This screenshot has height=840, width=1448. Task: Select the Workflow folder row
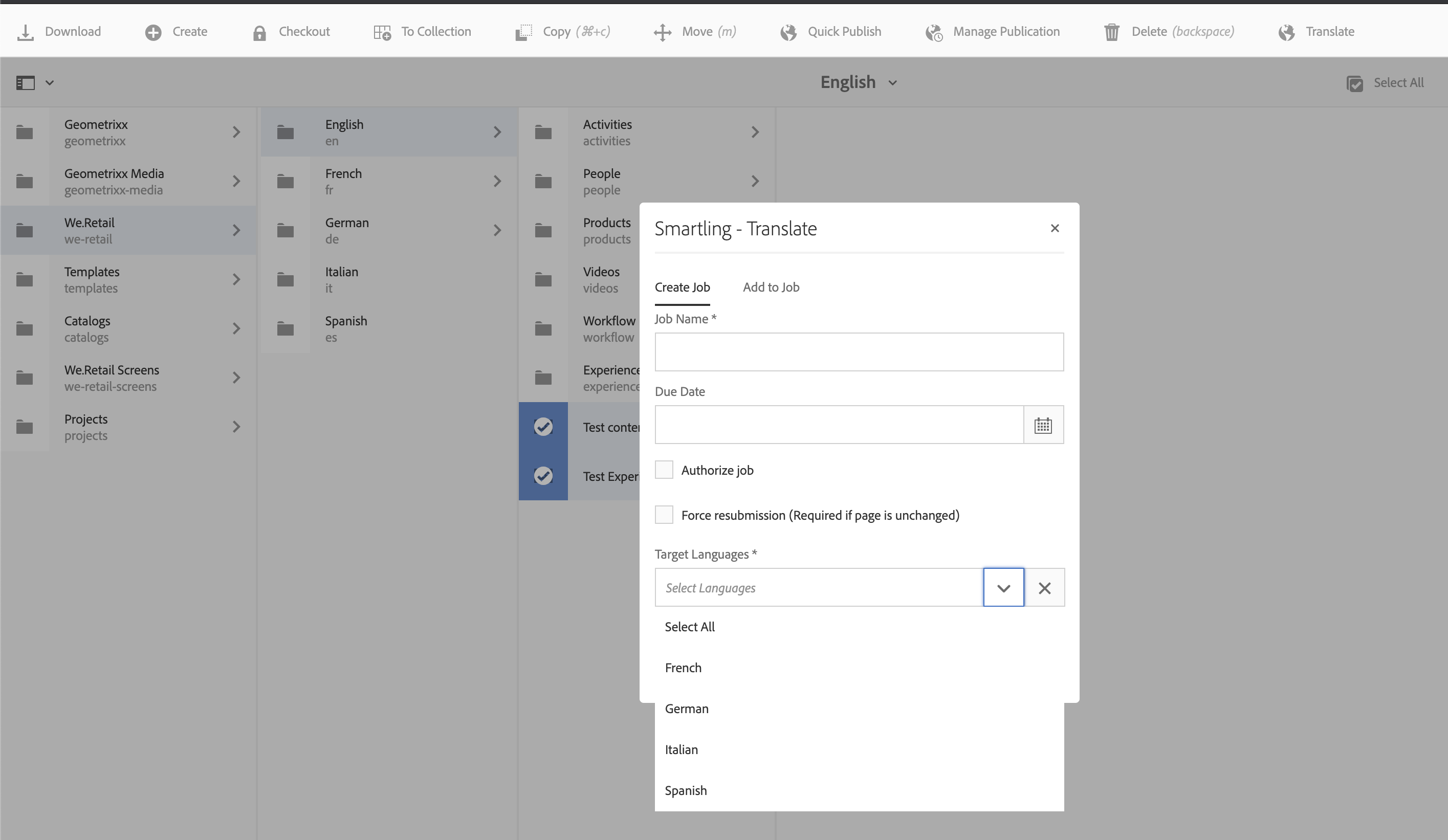(x=579, y=328)
